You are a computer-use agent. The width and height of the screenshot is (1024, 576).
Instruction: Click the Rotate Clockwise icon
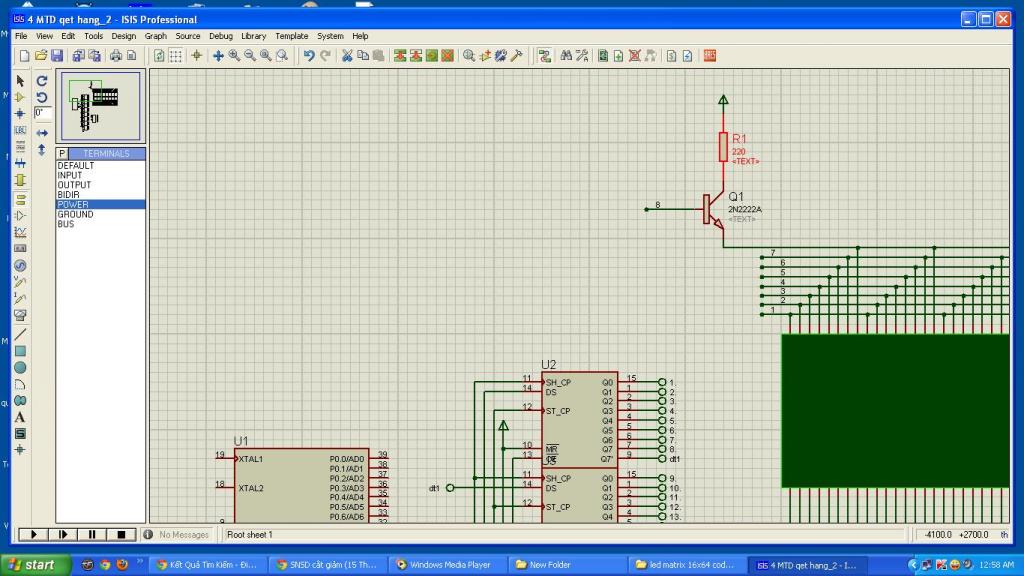42,81
